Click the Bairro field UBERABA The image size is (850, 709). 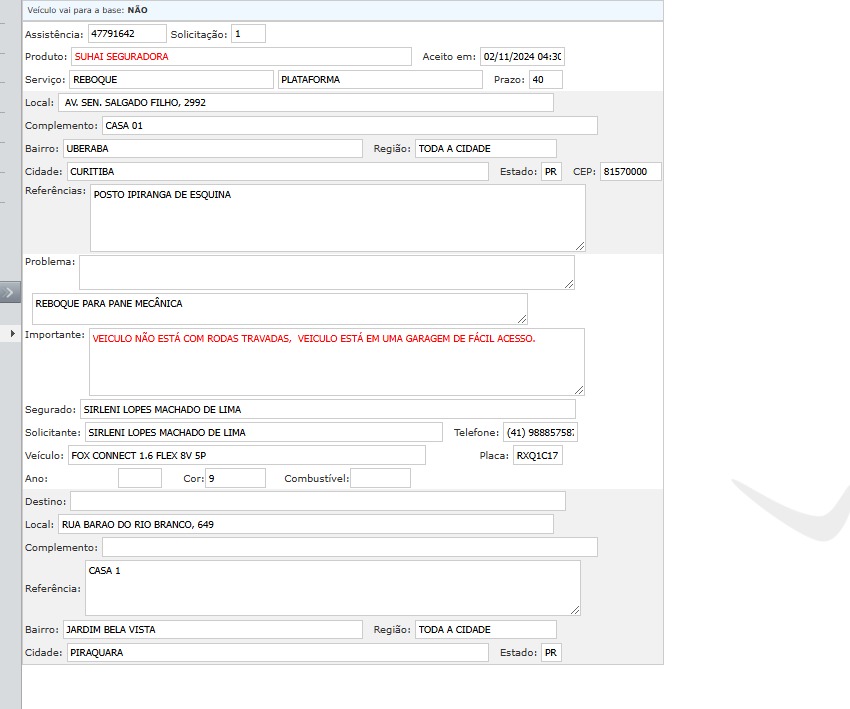pyautogui.click(x=212, y=149)
